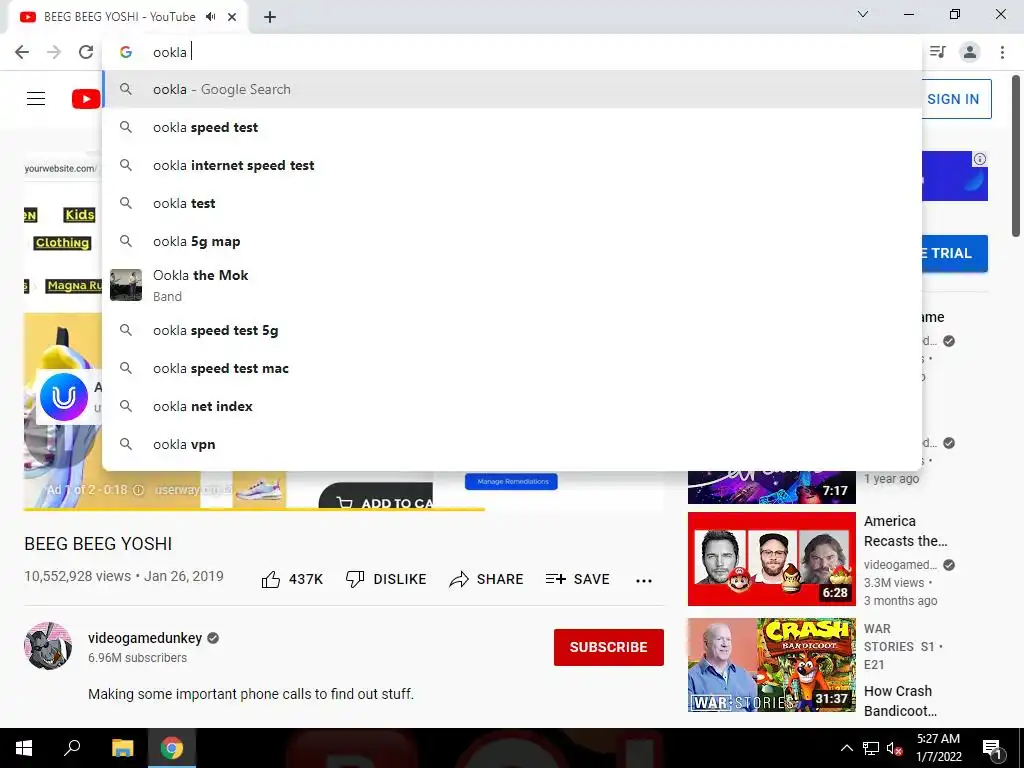The height and width of the screenshot is (768, 1024).
Task: Pick the 'ookla speed test 5g' suggestion
Action: 513,330
